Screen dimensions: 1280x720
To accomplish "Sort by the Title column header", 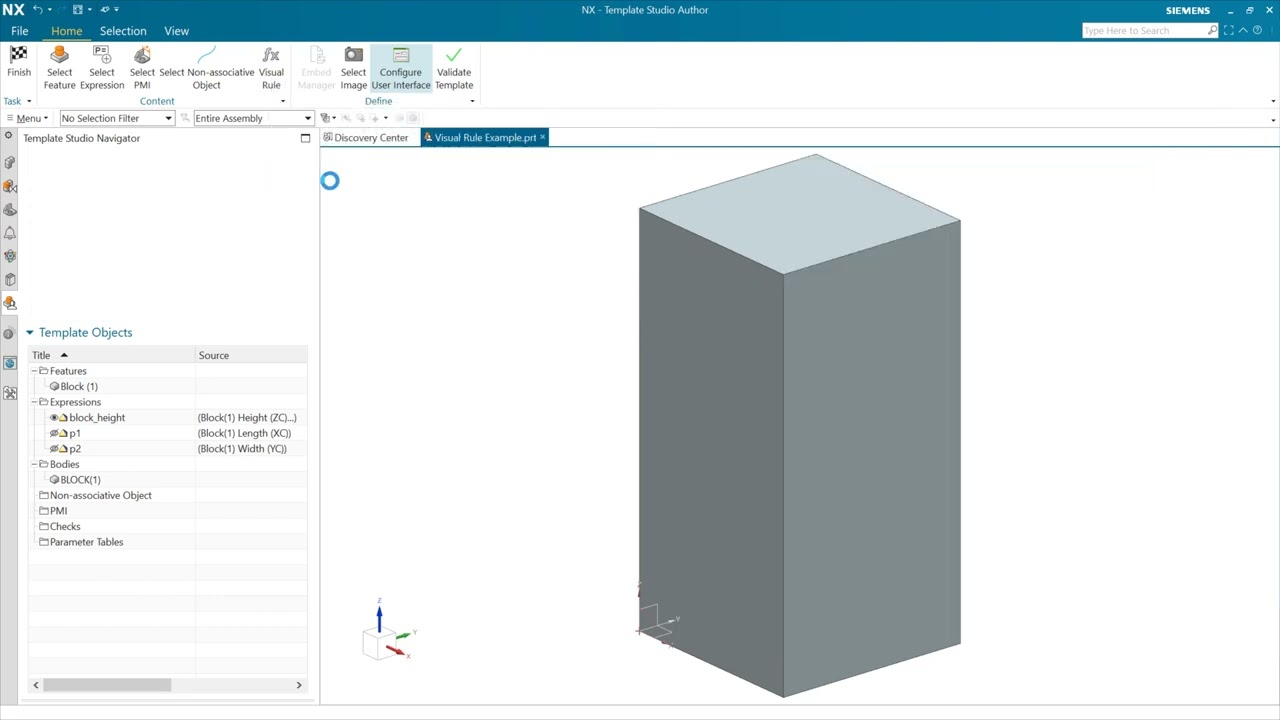I will point(112,355).
